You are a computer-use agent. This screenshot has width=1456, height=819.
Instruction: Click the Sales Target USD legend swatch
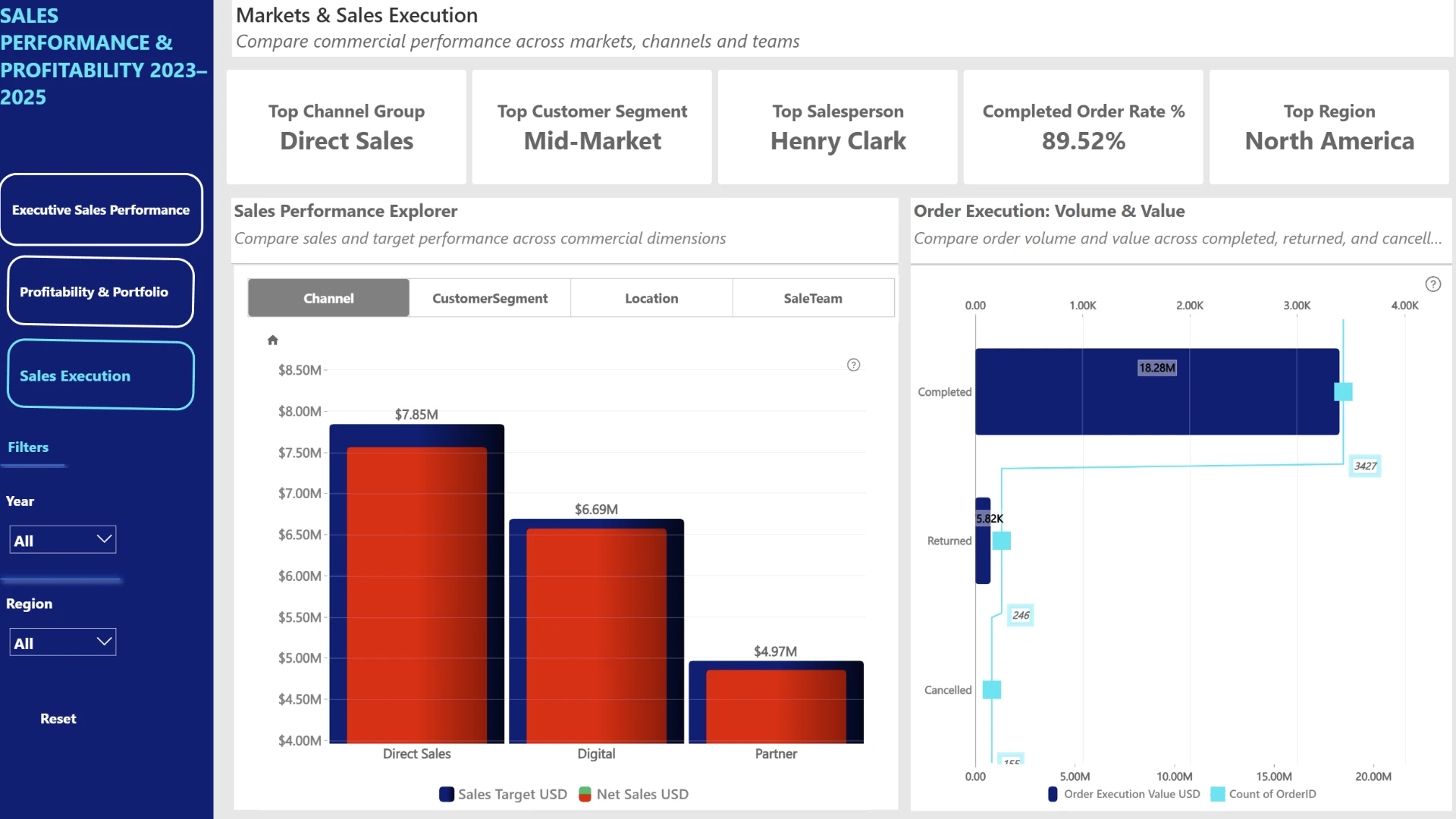tap(447, 794)
